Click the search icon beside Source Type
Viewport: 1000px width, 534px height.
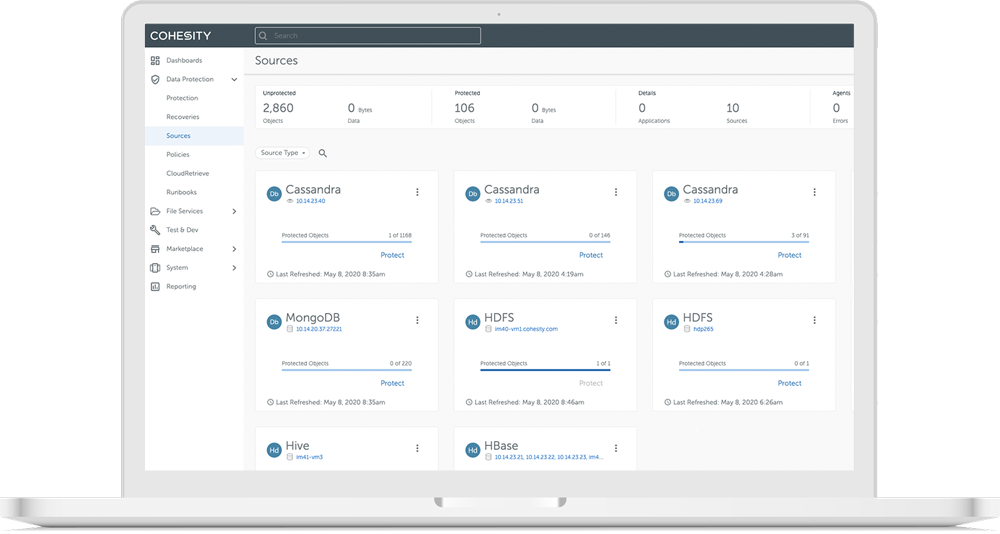[x=323, y=153]
